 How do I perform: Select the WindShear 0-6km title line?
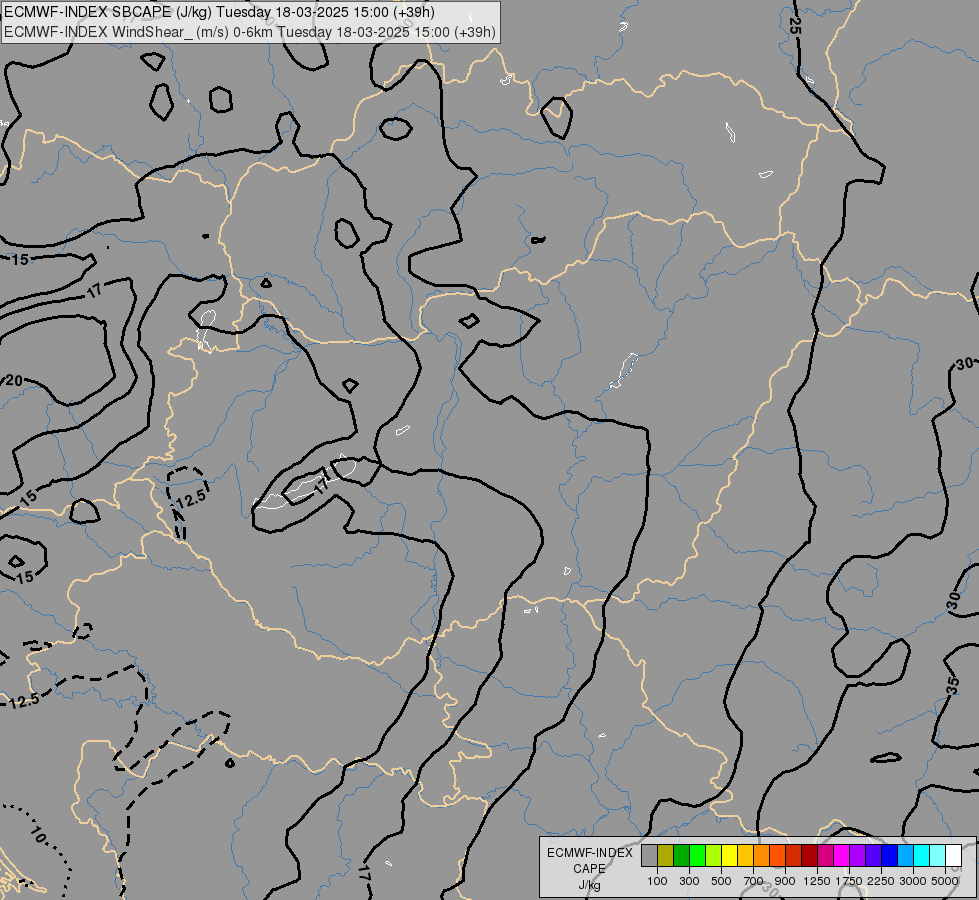coord(250,32)
